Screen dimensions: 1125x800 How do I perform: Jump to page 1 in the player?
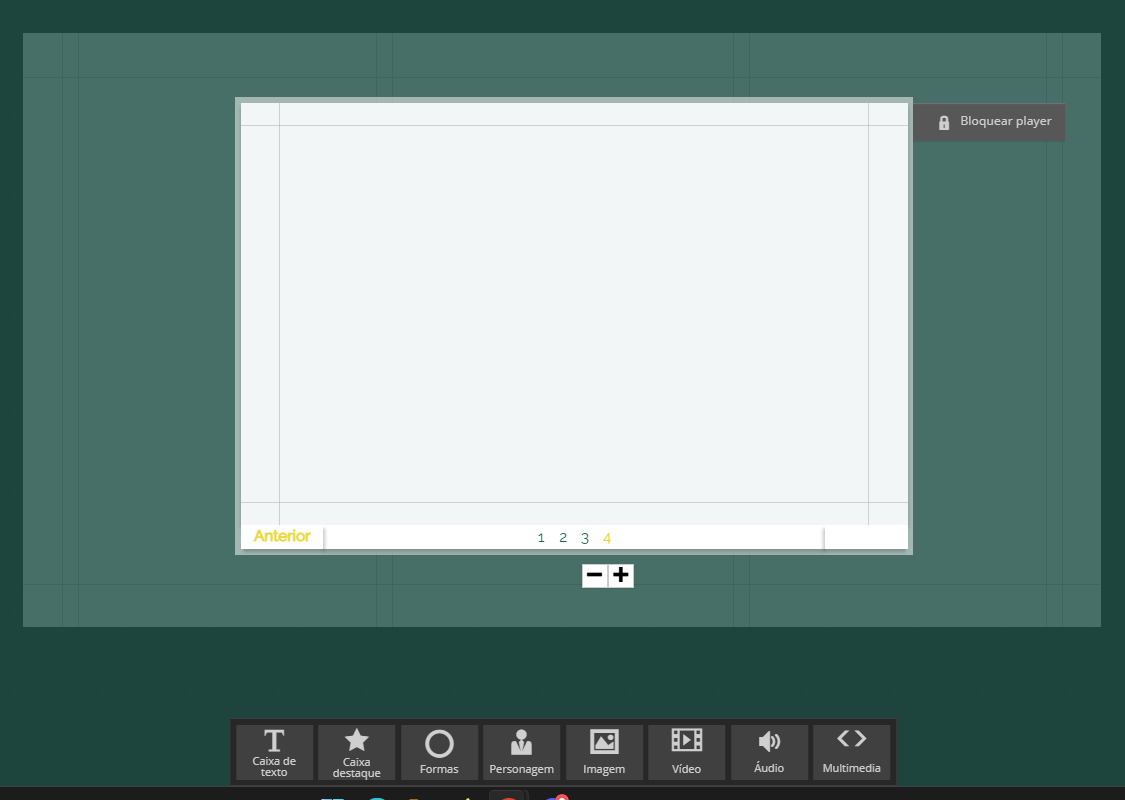coord(541,538)
